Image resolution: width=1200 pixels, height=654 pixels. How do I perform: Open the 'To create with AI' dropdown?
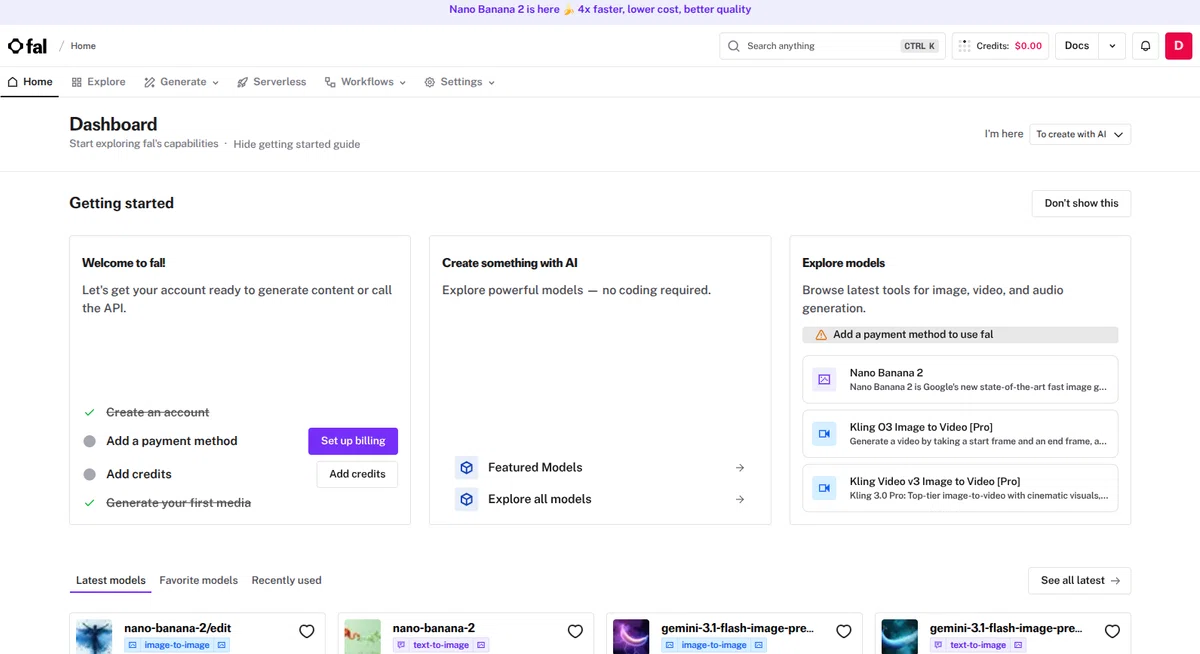(x=1080, y=134)
